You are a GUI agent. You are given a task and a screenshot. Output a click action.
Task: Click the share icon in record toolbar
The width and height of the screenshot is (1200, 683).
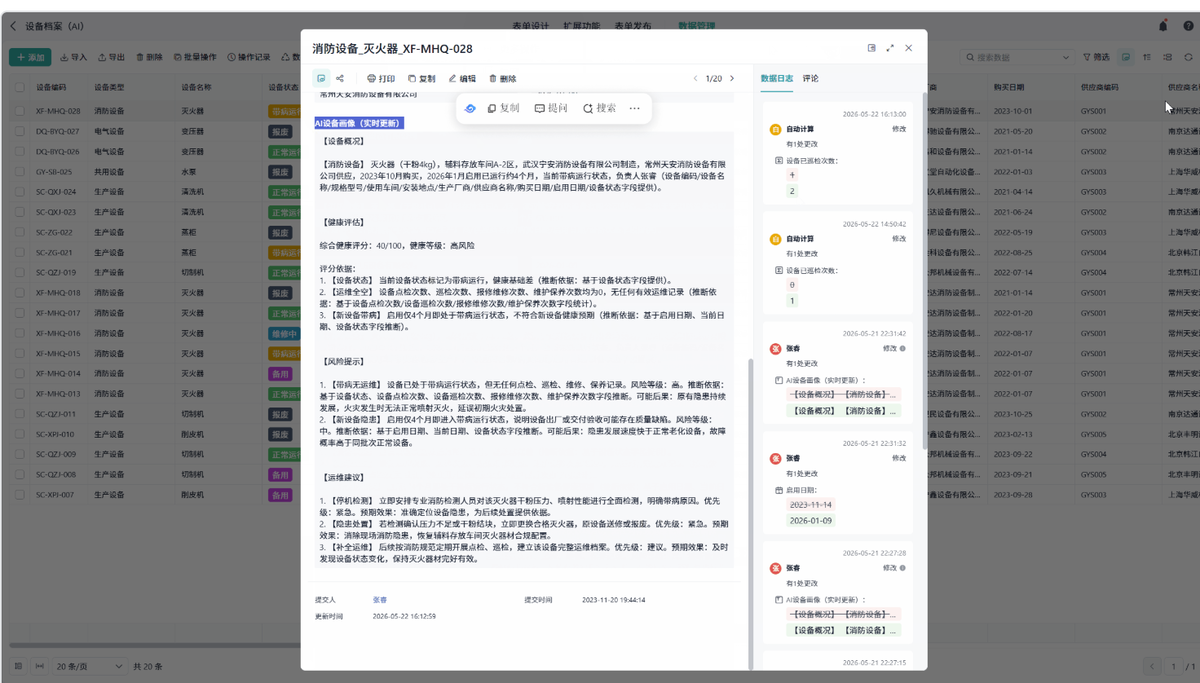pyautogui.click(x=340, y=78)
